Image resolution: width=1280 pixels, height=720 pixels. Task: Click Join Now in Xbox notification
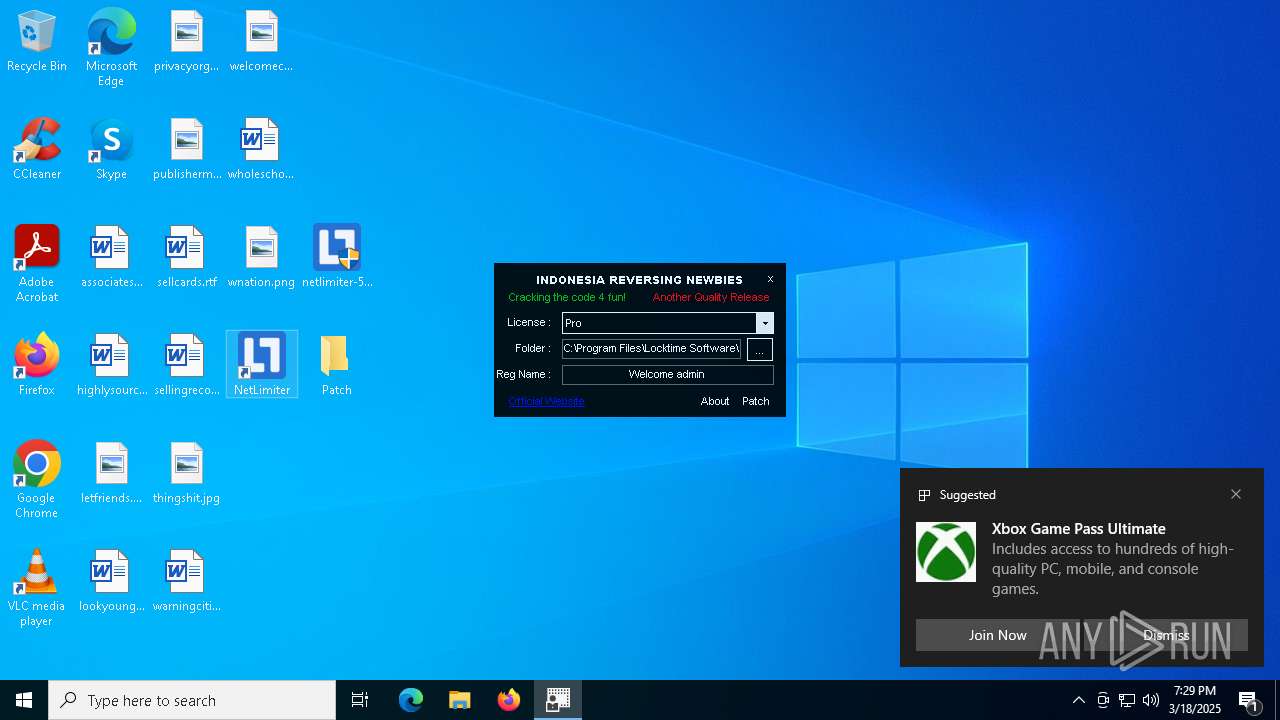coord(997,635)
